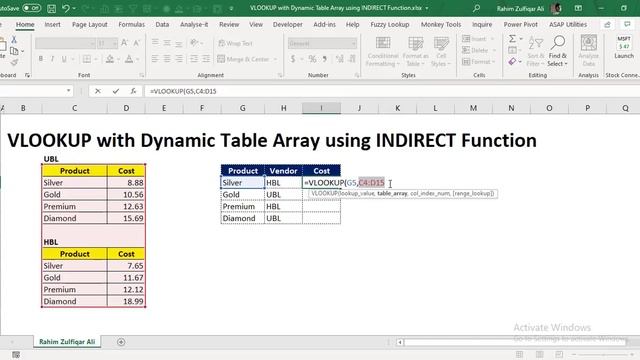Click the Copy icon in Clipboard group
The image size is (640, 360).
point(14,51)
